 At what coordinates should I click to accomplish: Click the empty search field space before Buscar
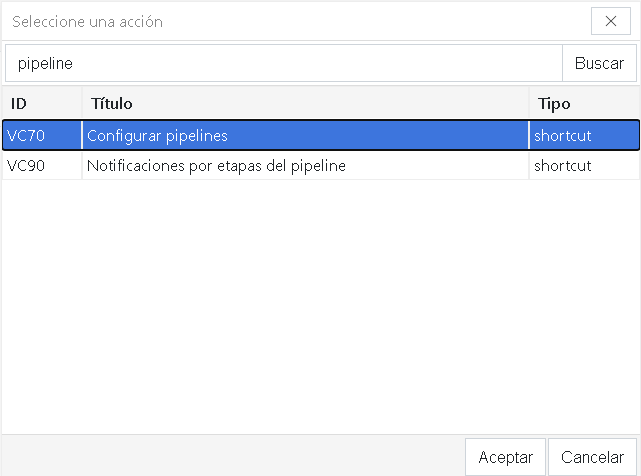[400, 63]
